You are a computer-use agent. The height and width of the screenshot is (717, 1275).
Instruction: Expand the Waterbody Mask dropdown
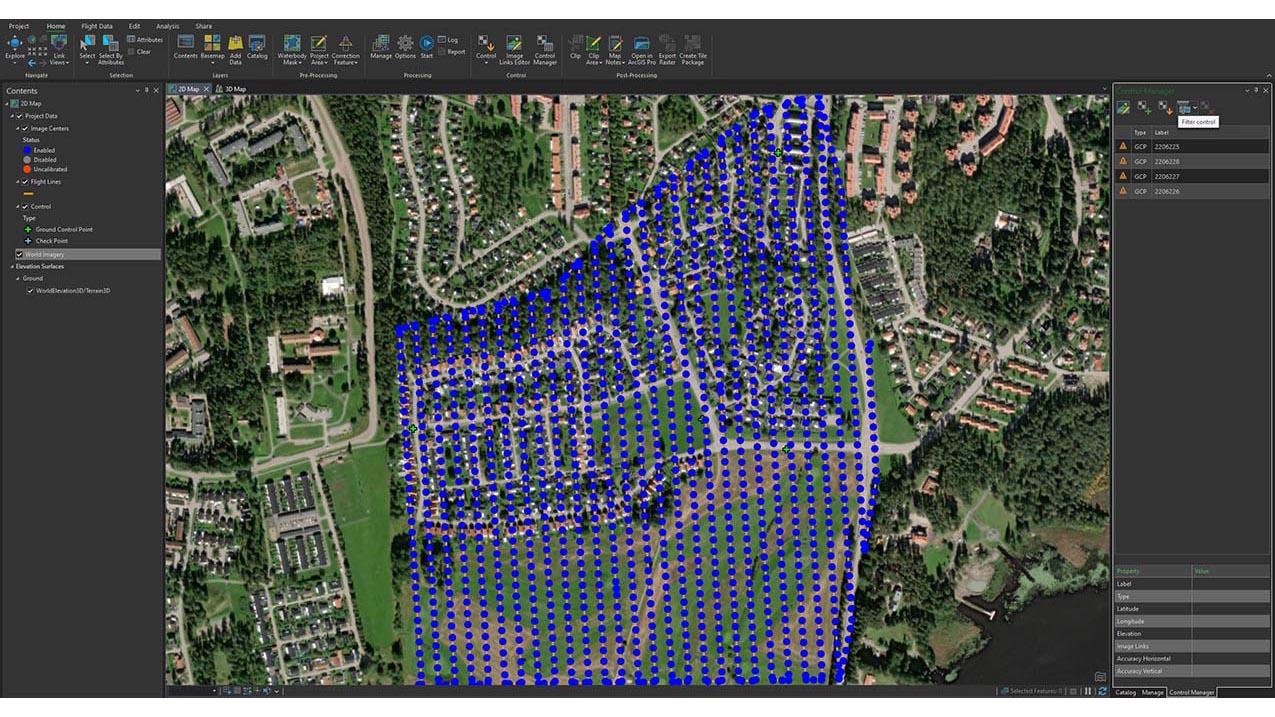[x=292, y=62]
